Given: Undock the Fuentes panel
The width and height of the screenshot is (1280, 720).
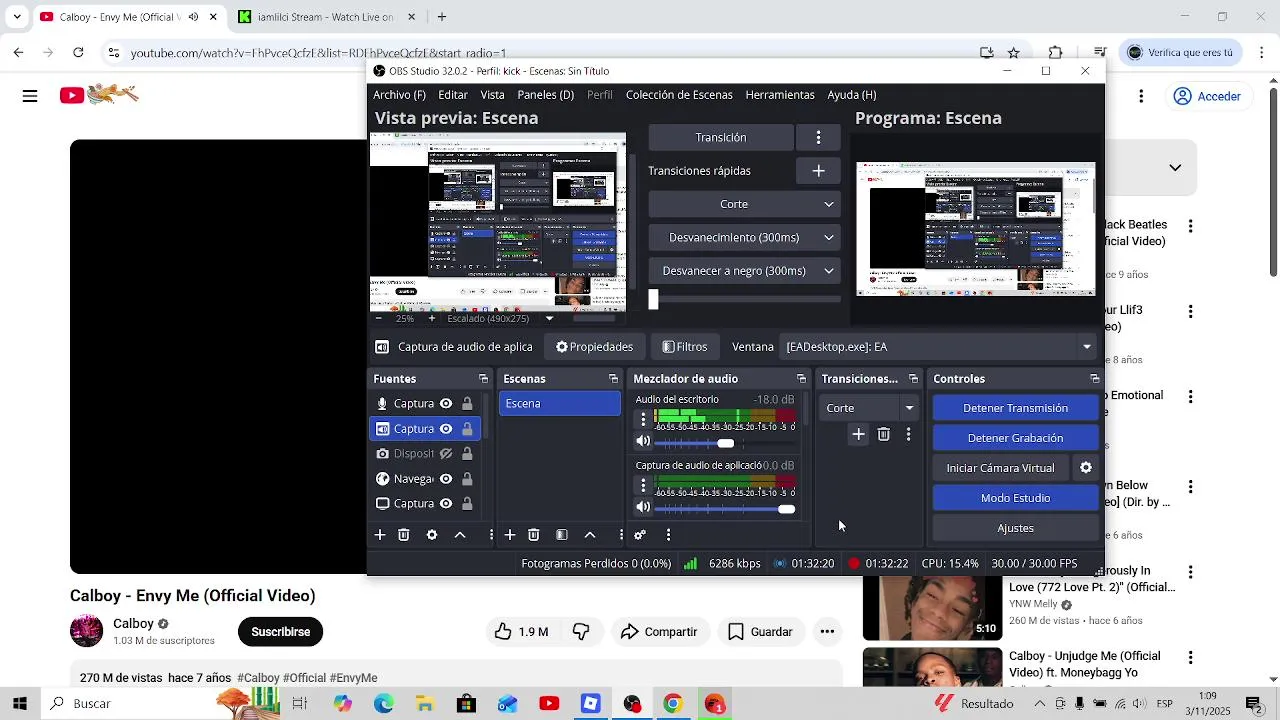Looking at the screenshot, I should click(483, 379).
